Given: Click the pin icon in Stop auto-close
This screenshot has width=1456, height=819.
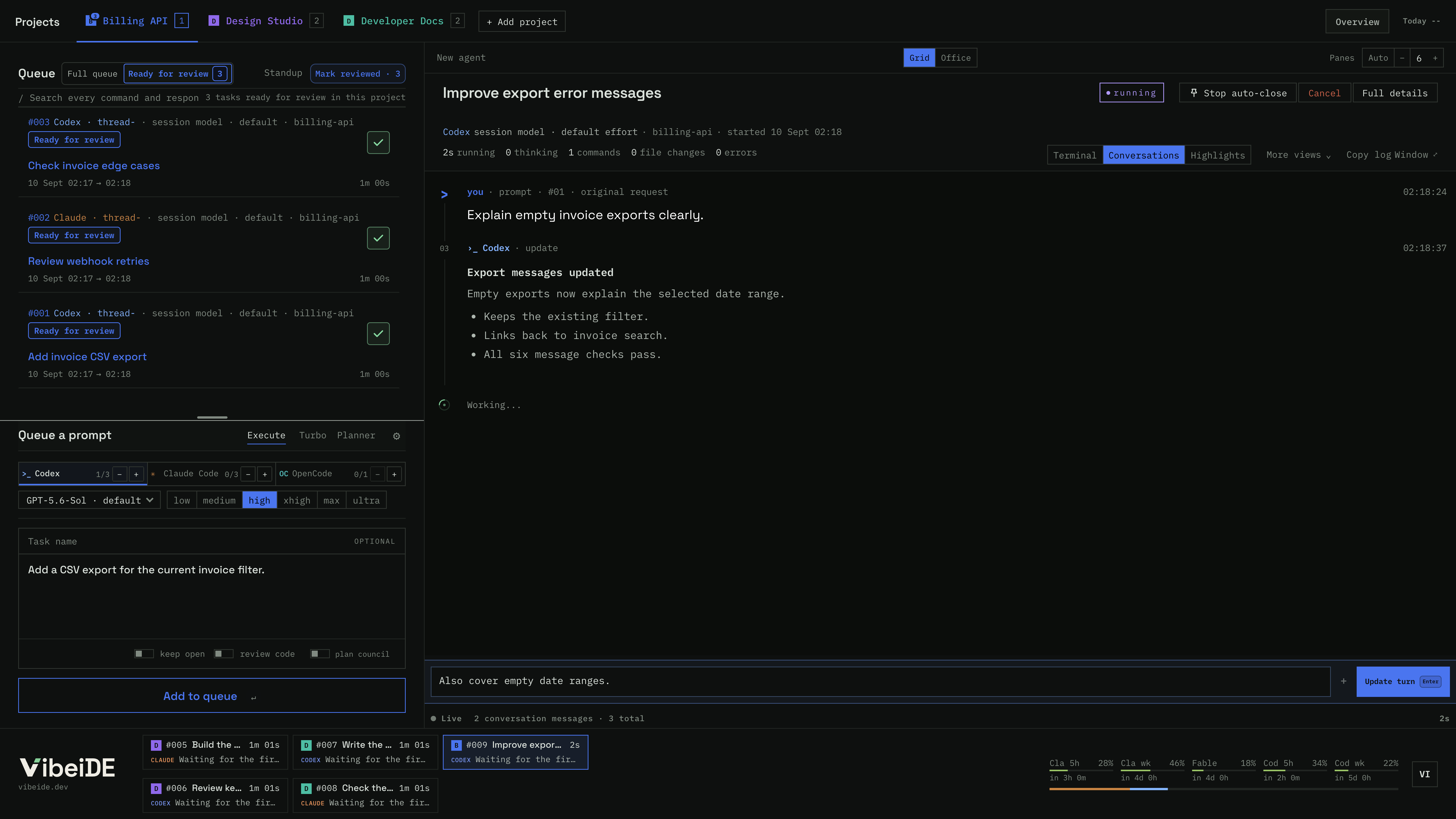Looking at the screenshot, I should tap(1194, 93).
